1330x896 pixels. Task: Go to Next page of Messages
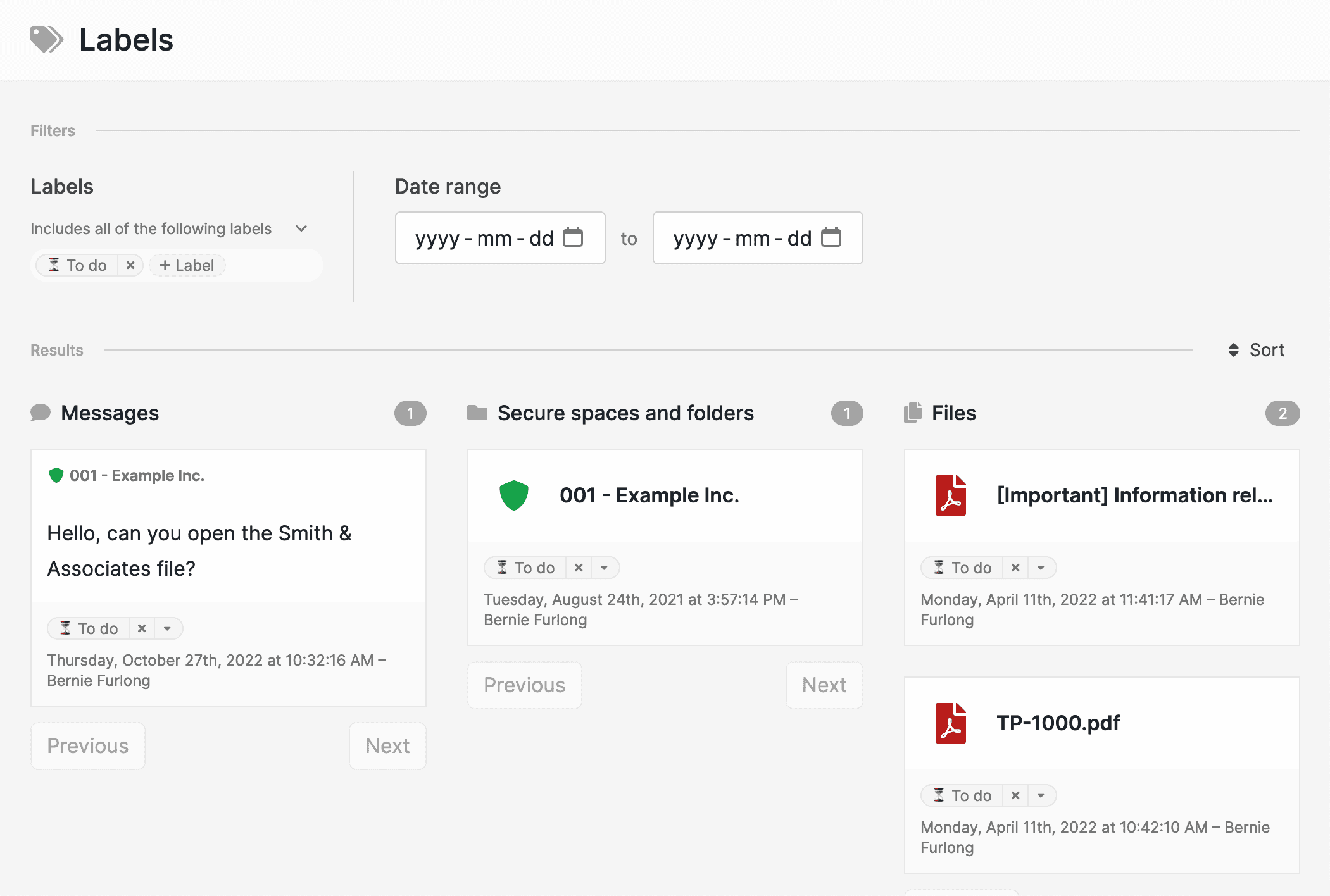(387, 746)
